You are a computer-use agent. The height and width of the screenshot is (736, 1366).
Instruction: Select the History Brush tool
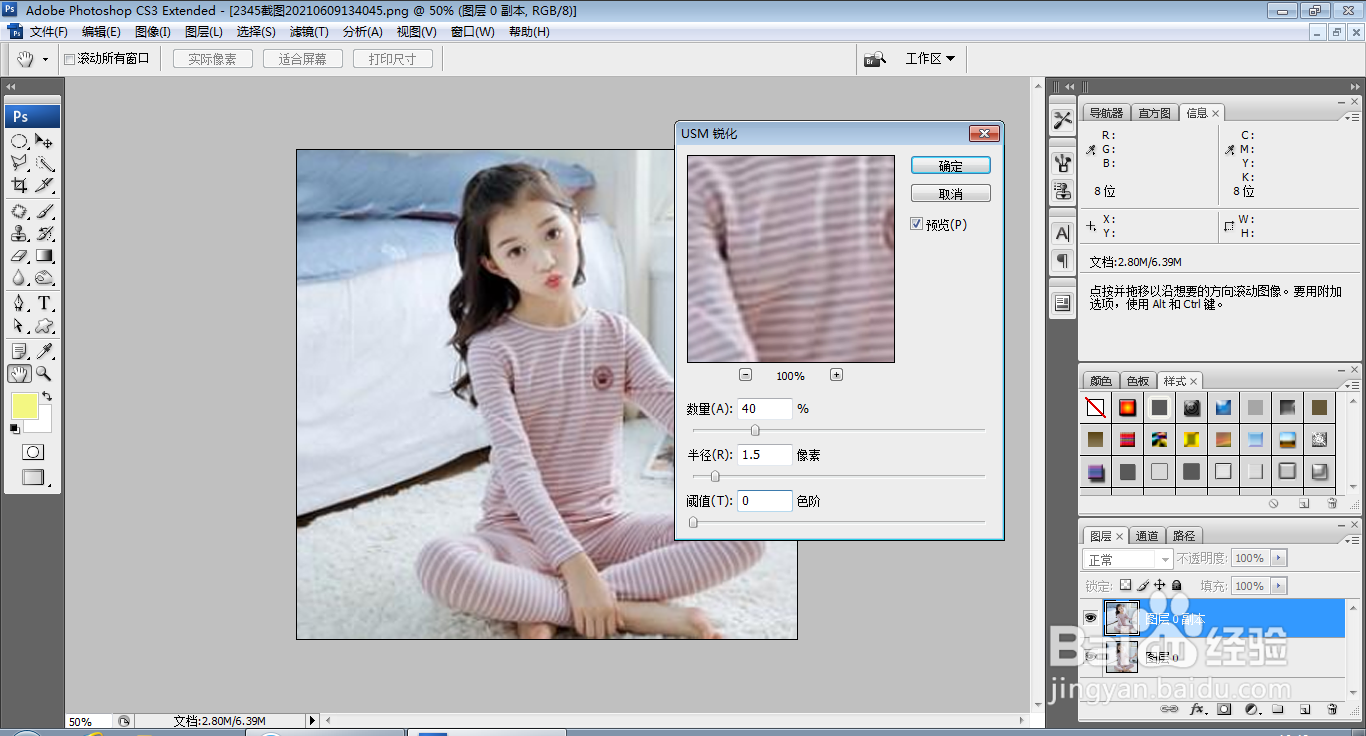(45, 233)
